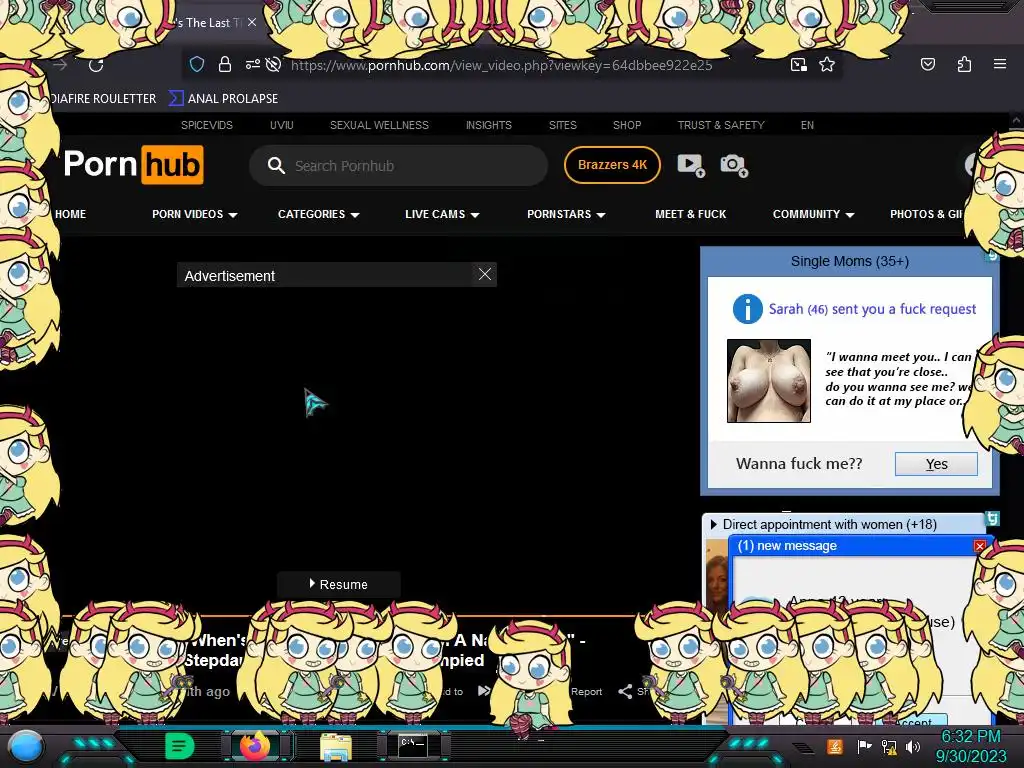Screen dimensions: 1024x768
Task: Open the tracking protection shield icon
Action: coord(197,64)
